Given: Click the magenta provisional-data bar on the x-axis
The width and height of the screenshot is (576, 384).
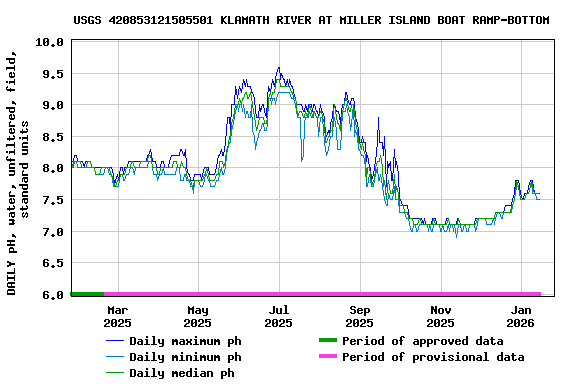Looking at the screenshot, I should (x=323, y=294).
